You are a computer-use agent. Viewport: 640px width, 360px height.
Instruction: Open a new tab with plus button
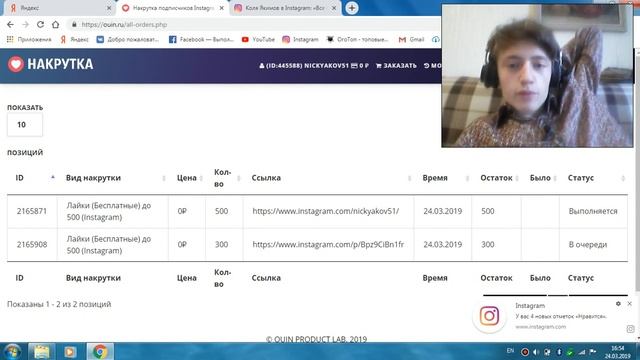352,8
